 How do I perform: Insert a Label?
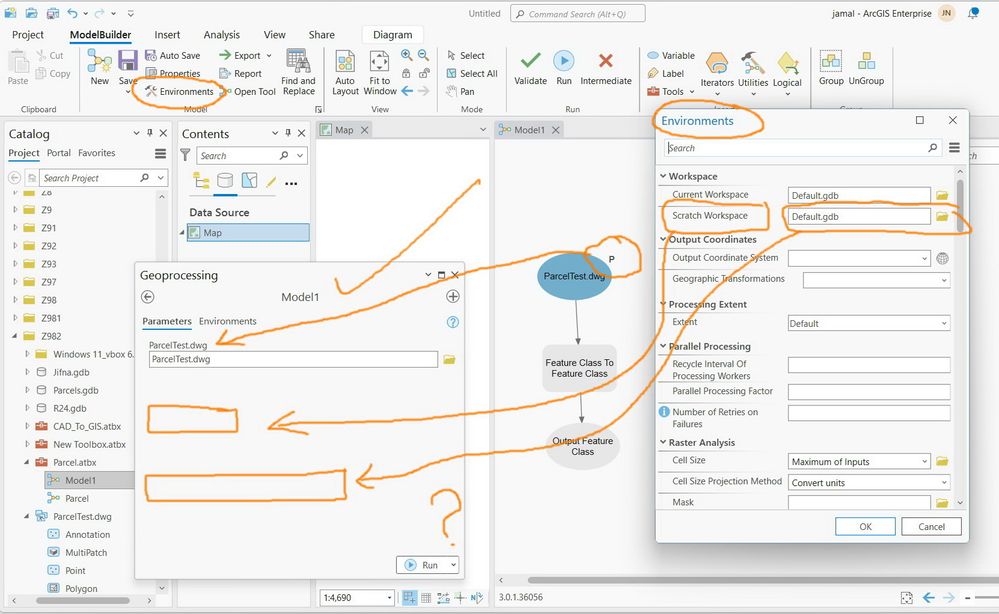pos(666,73)
